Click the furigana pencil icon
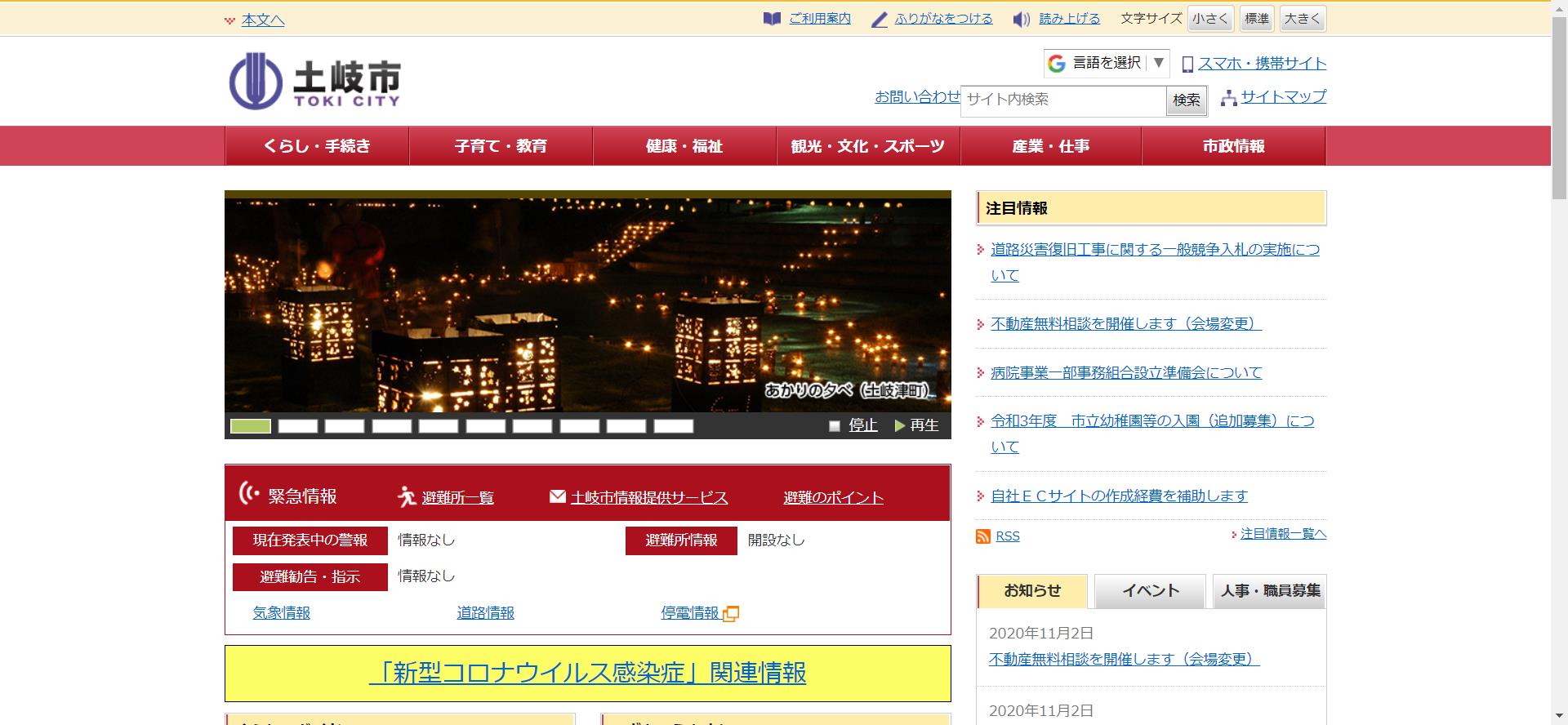Image resolution: width=1568 pixels, height=725 pixels. pyautogui.click(x=879, y=20)
